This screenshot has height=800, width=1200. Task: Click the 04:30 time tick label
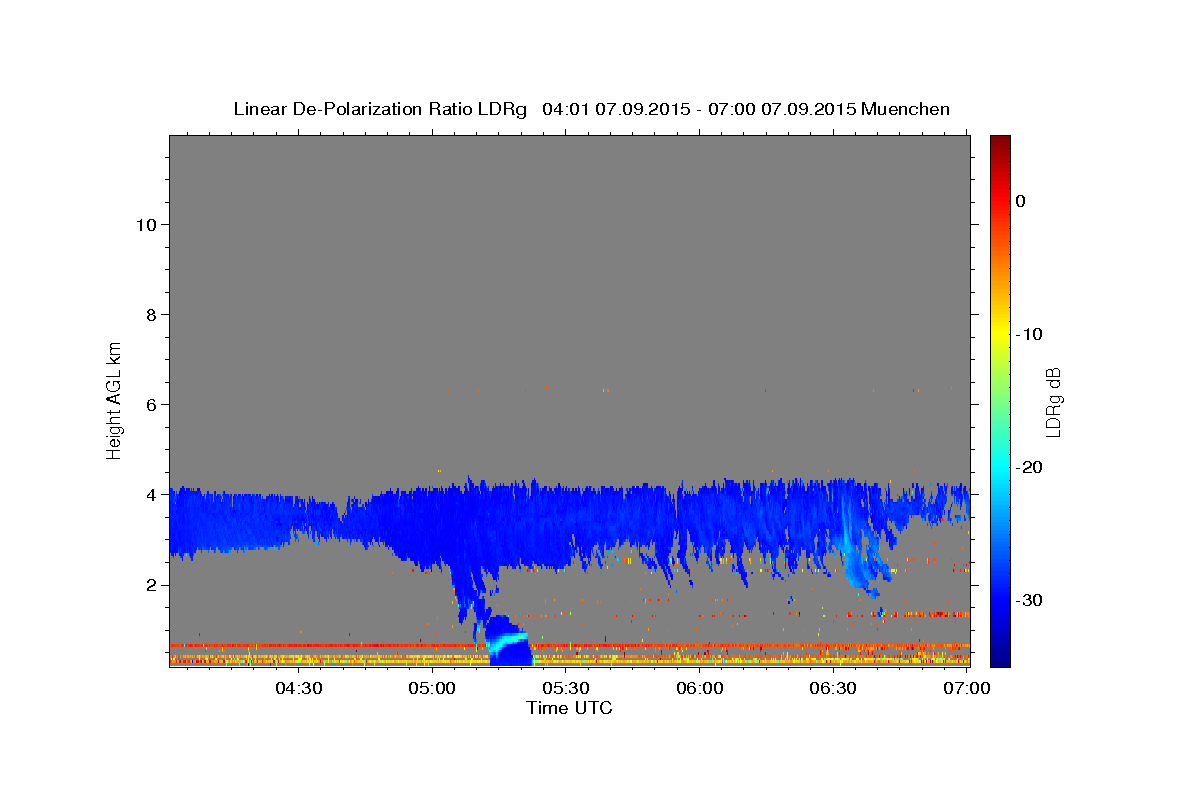[x=298, y=688]
